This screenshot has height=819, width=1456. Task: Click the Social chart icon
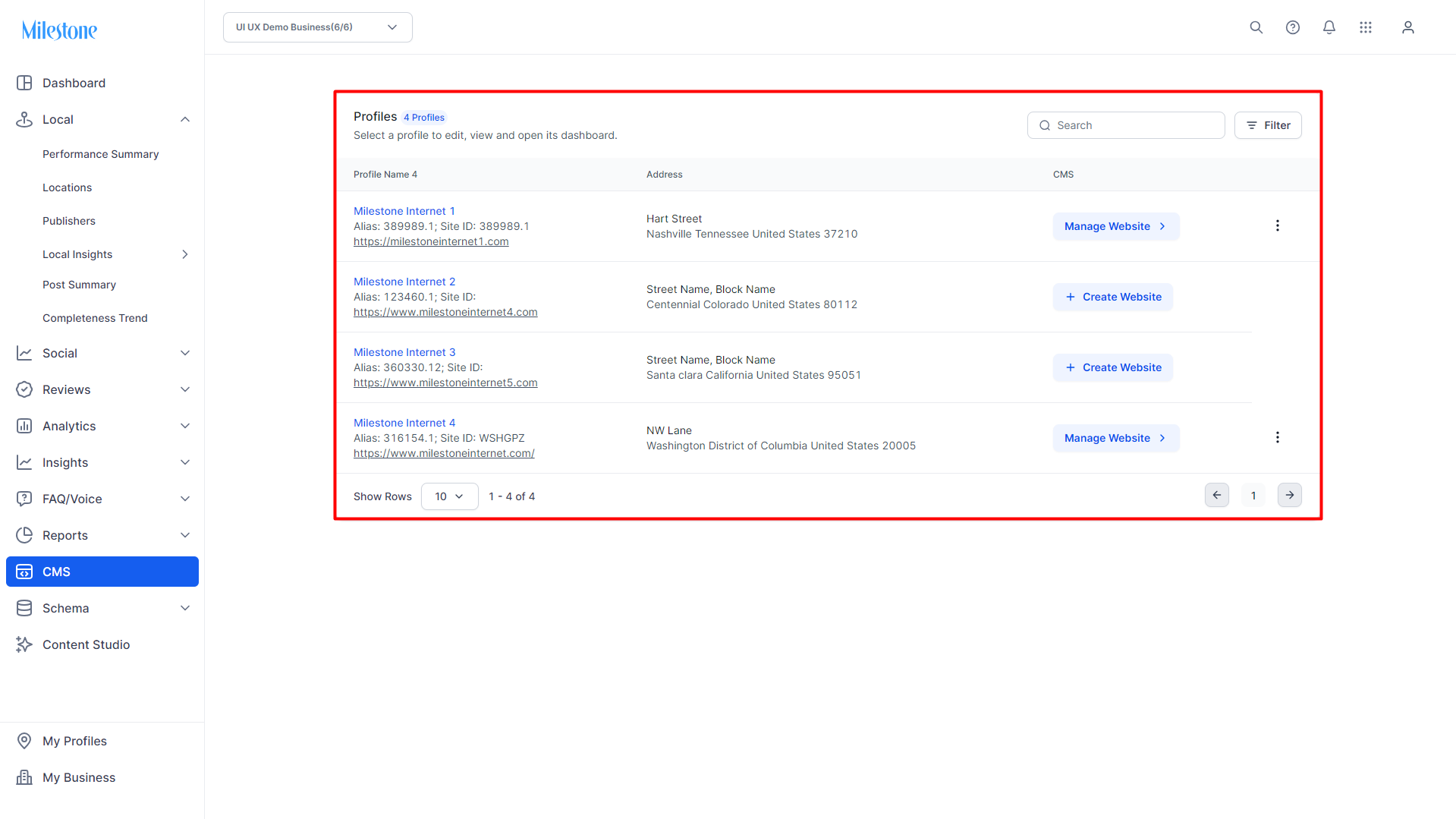point(24,353)
